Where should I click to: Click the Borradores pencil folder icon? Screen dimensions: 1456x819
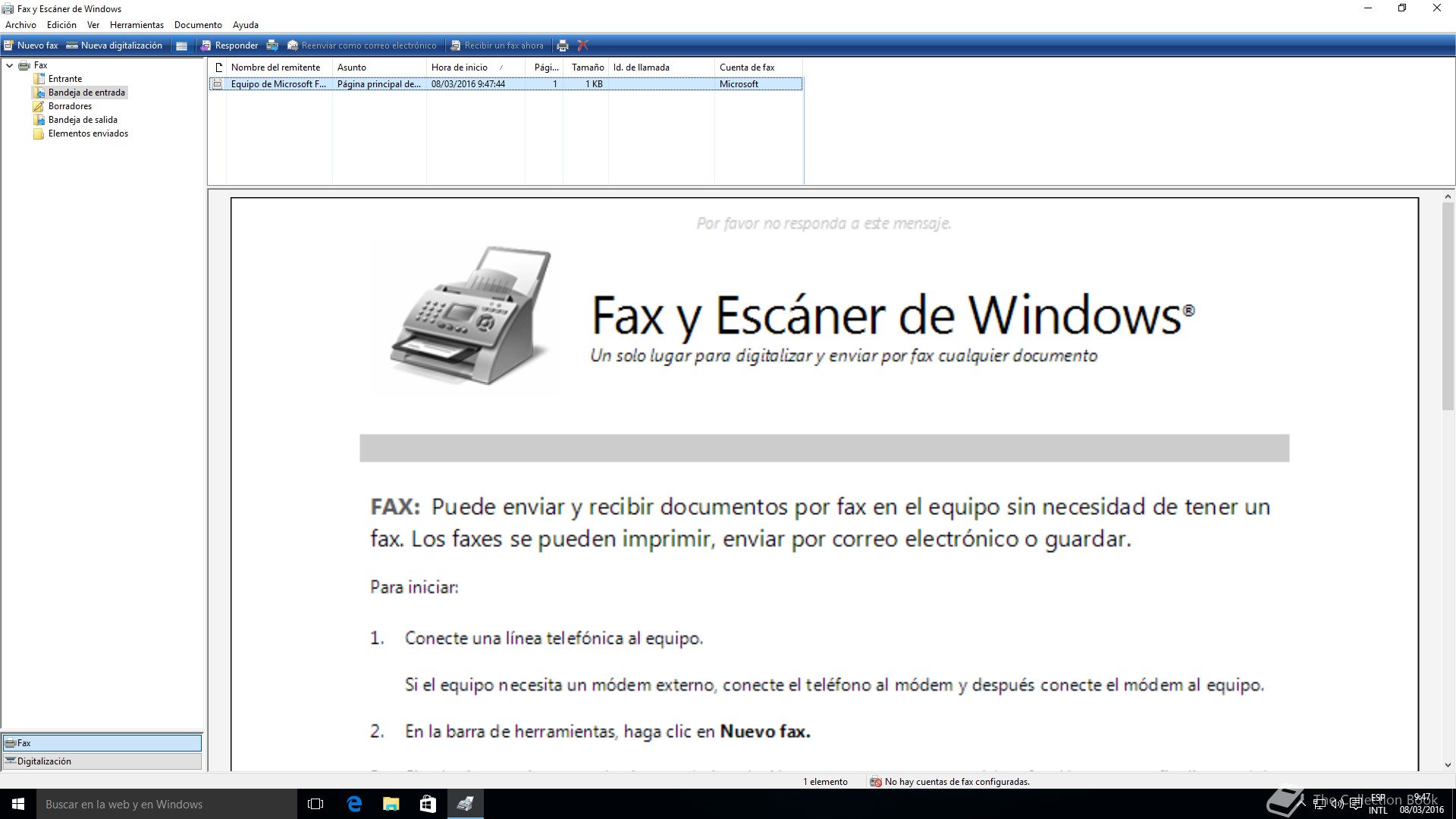pos(39,106)
